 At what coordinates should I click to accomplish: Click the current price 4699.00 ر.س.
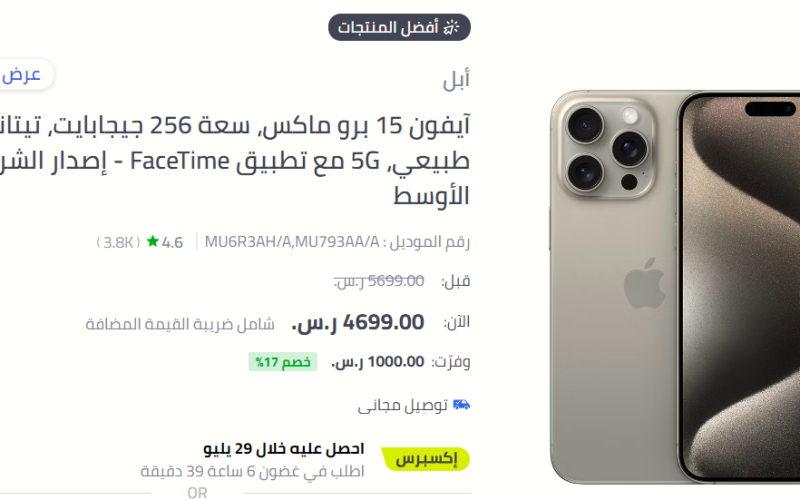pos(358,323)
